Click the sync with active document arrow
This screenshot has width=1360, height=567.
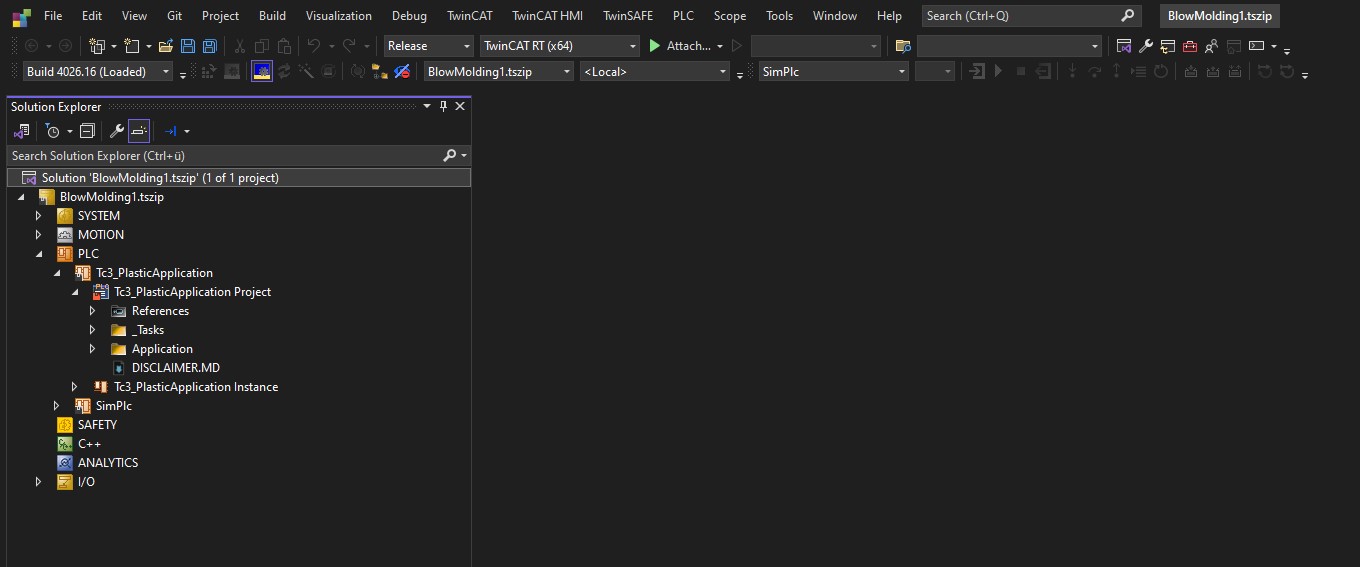click(x=170, y=131)
